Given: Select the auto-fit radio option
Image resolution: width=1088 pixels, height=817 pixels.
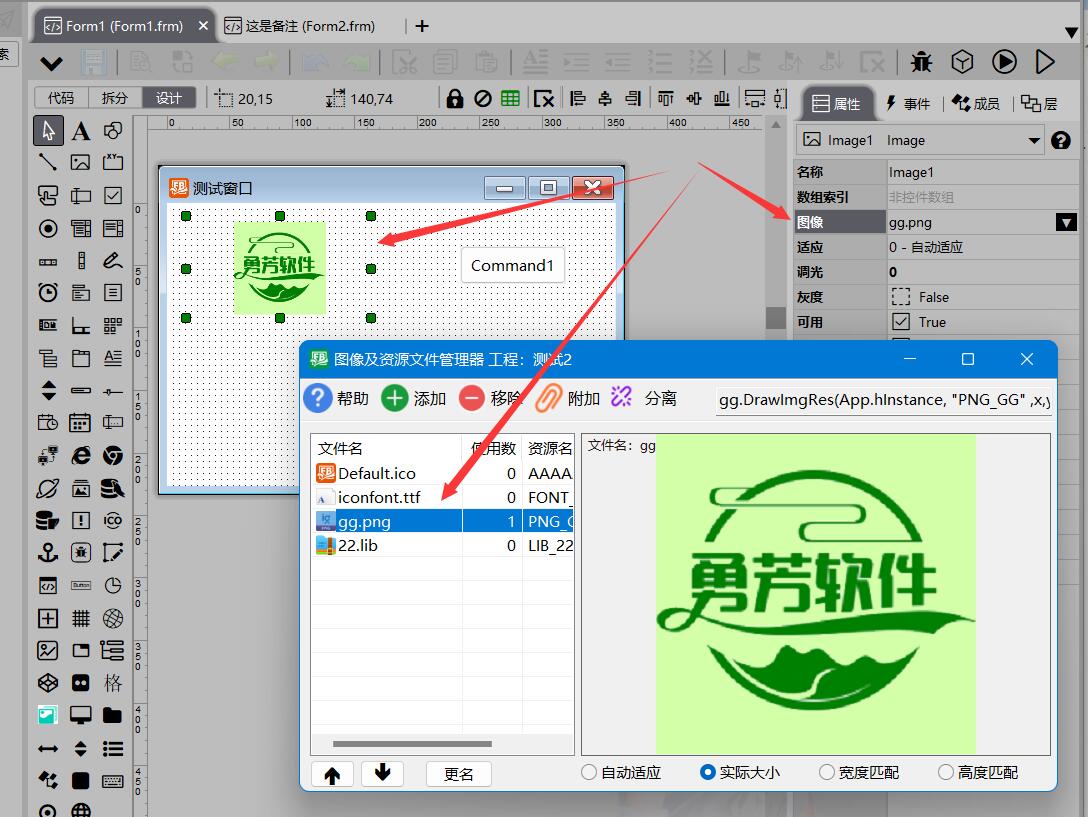Looking at the screenshot, I should click(x=589, y=772).
